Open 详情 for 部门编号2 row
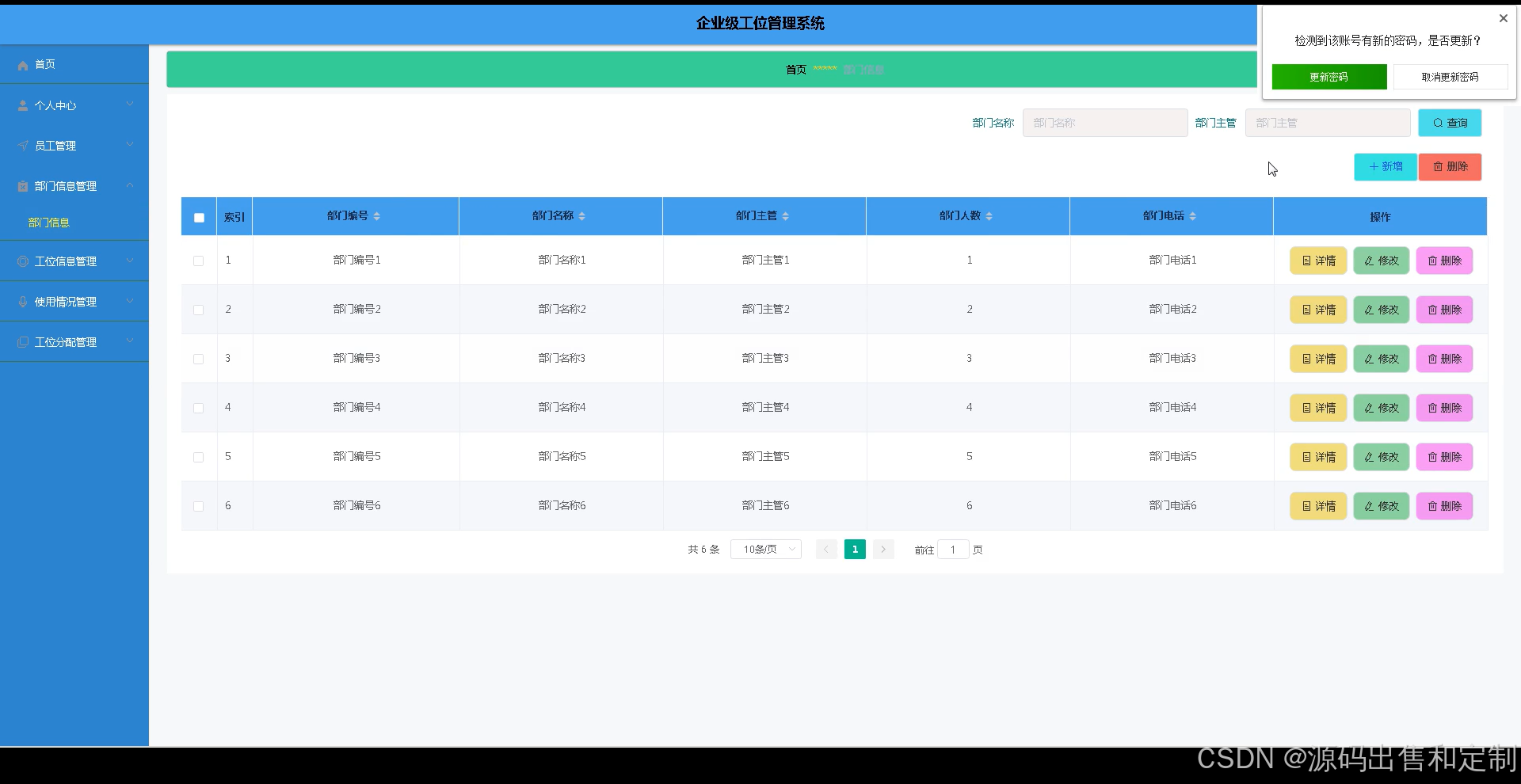 coord(1318,310)
